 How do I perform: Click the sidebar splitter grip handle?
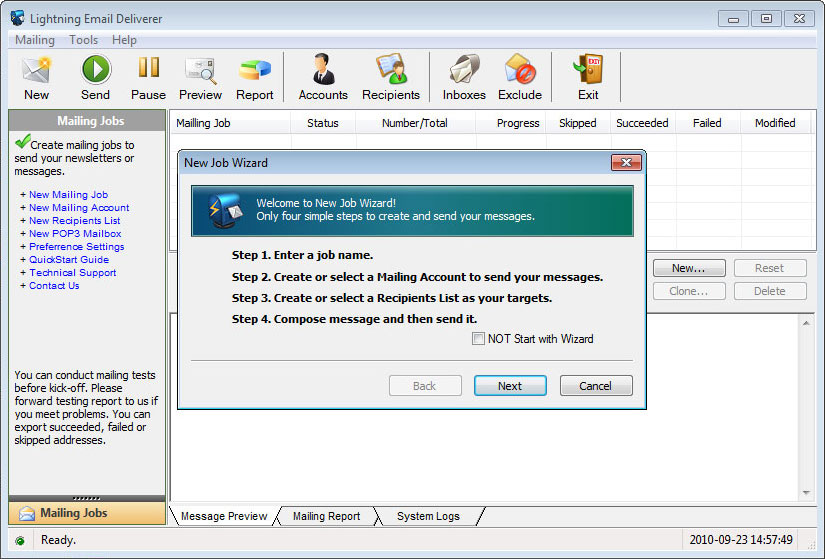pos(87,498)
